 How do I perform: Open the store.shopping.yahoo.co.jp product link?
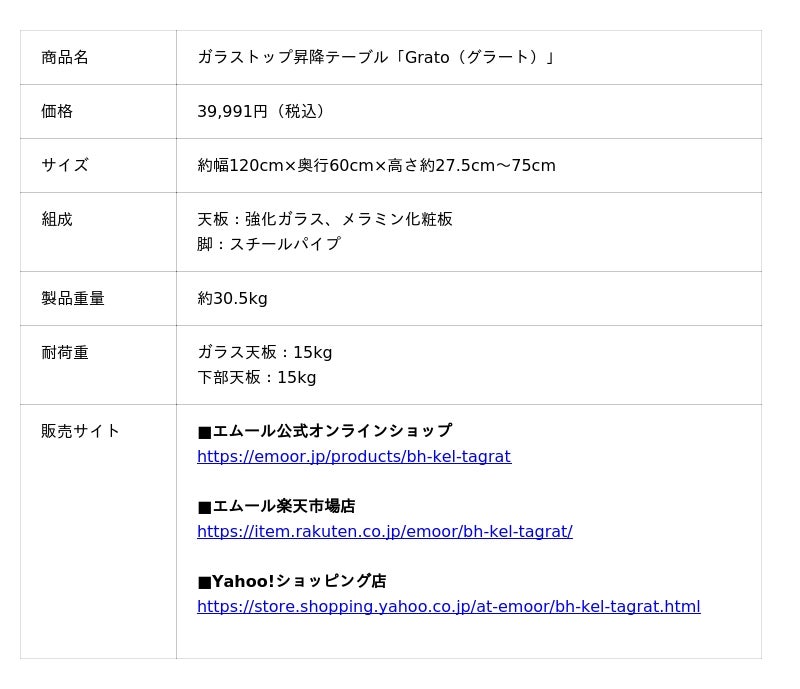448,607
